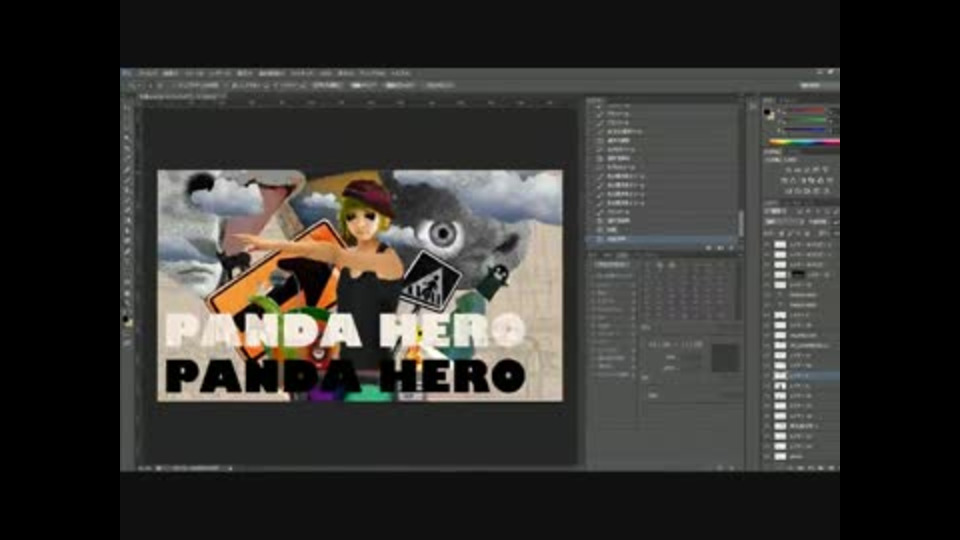Select the open document tab

[181, 96]
